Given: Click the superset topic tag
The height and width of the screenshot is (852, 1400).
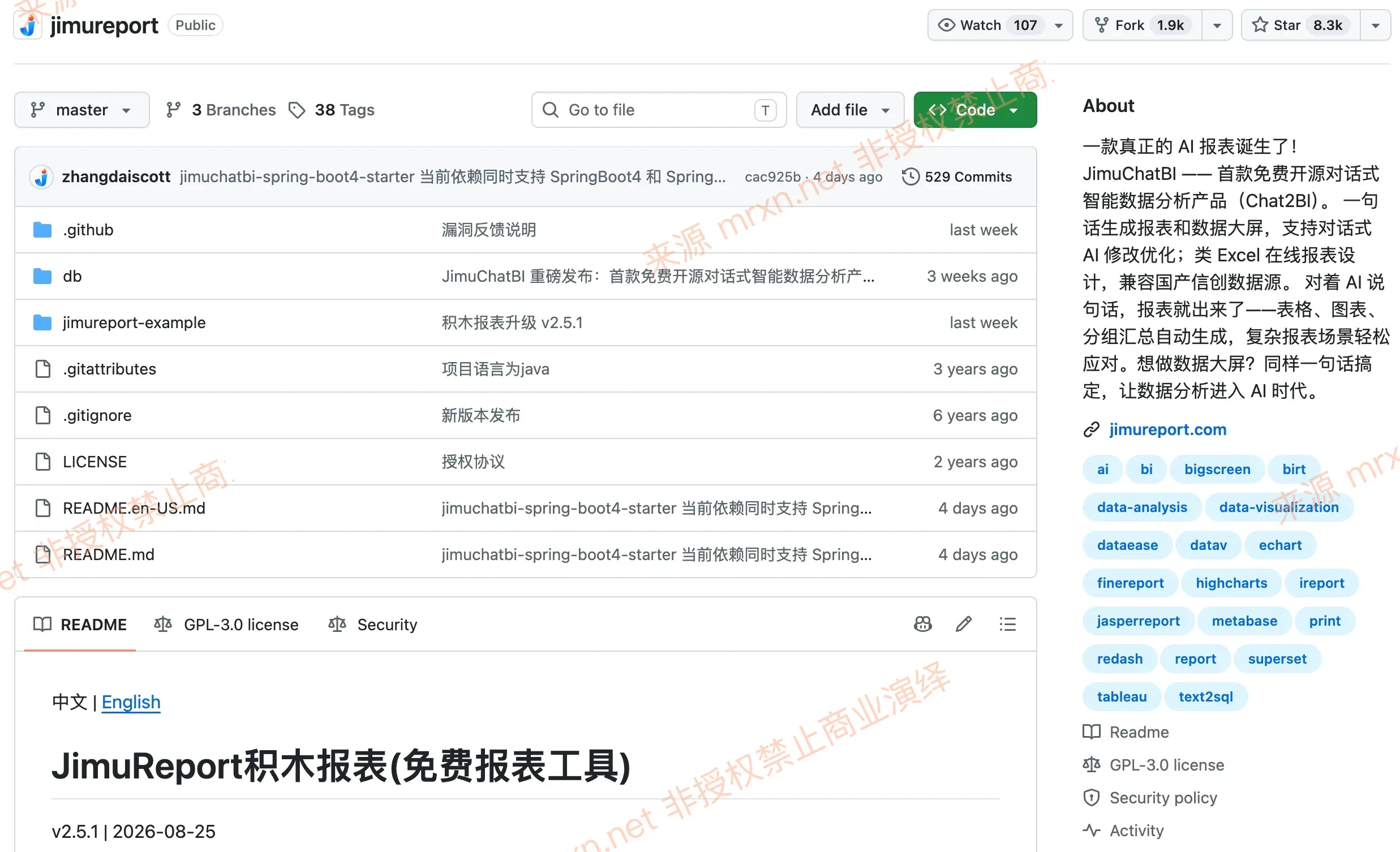Looking at the screenshot, I should tap(1277, 659).
